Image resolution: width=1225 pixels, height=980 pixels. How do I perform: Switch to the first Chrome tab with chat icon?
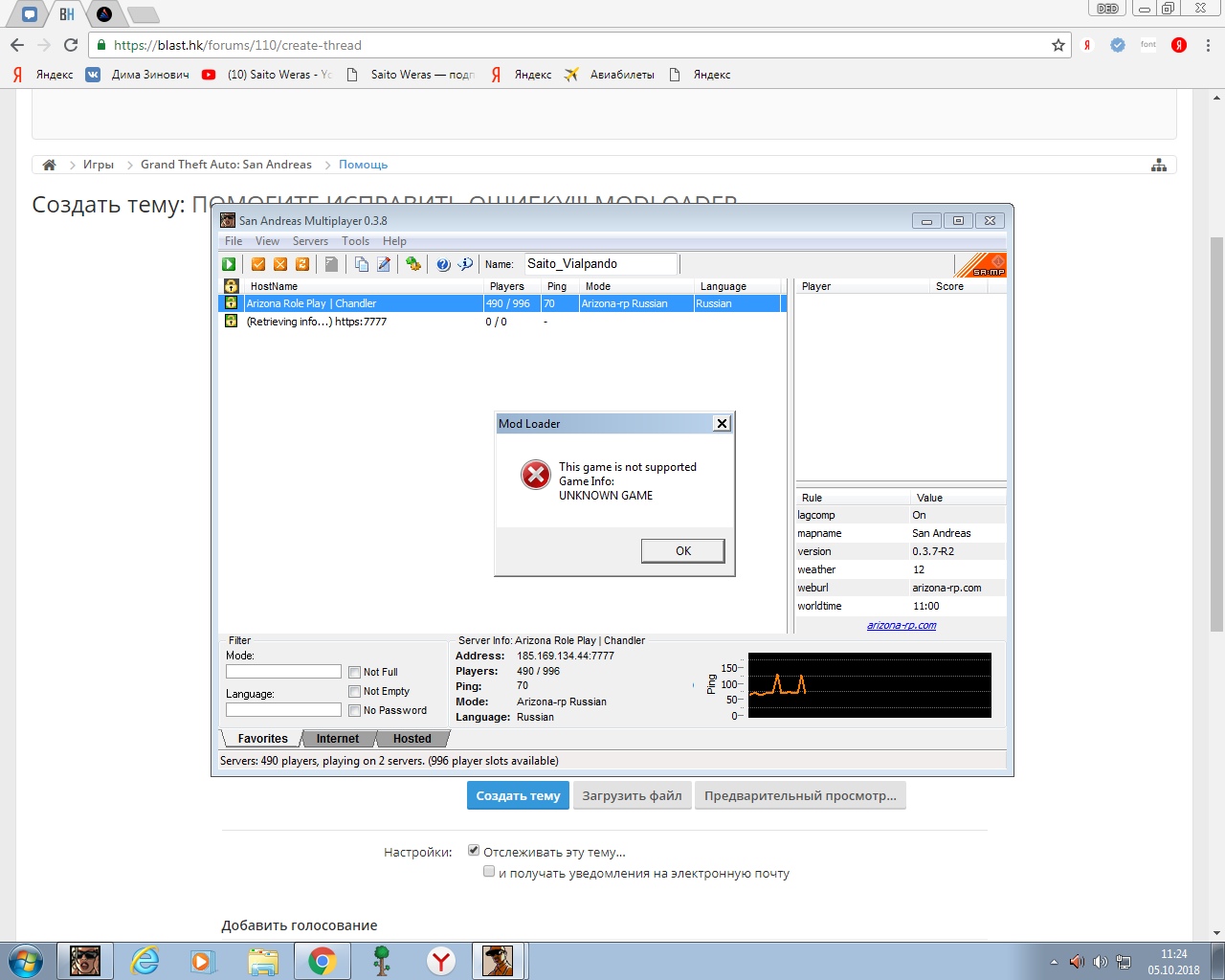30,13
